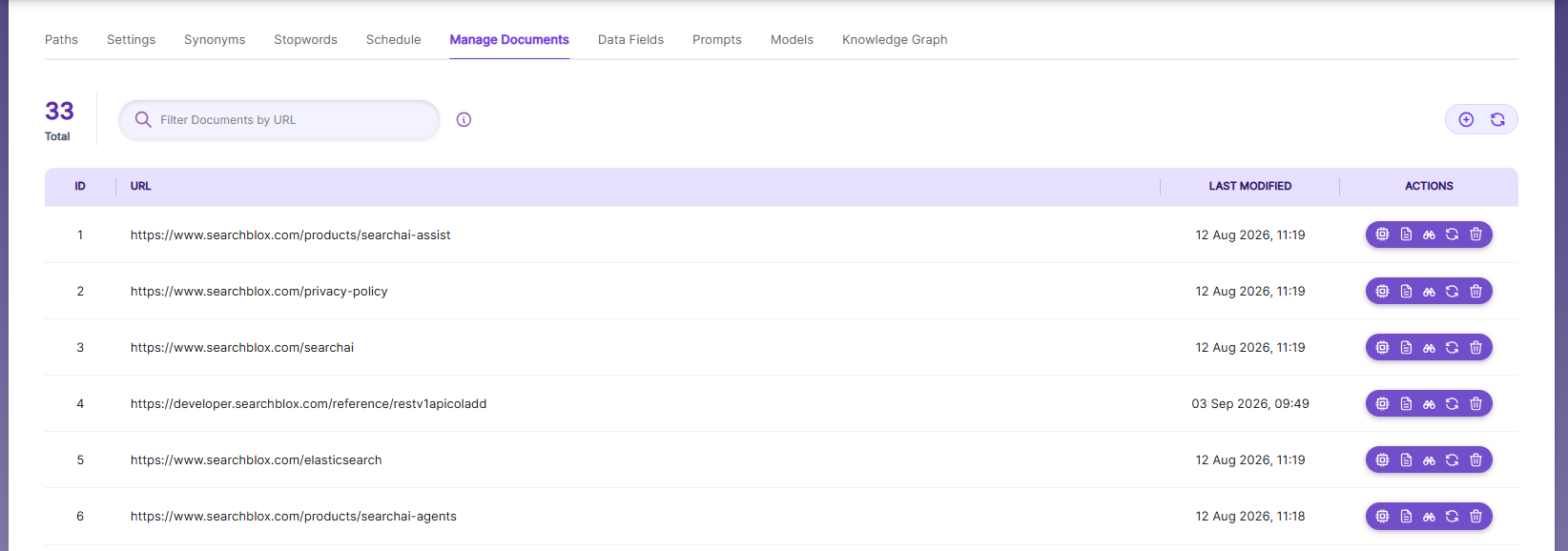Image resolution: width=1568 pixels, height=551 pixels.
Task: Click the trash icon for searchai-agents row
Action: click(1475, 516)
